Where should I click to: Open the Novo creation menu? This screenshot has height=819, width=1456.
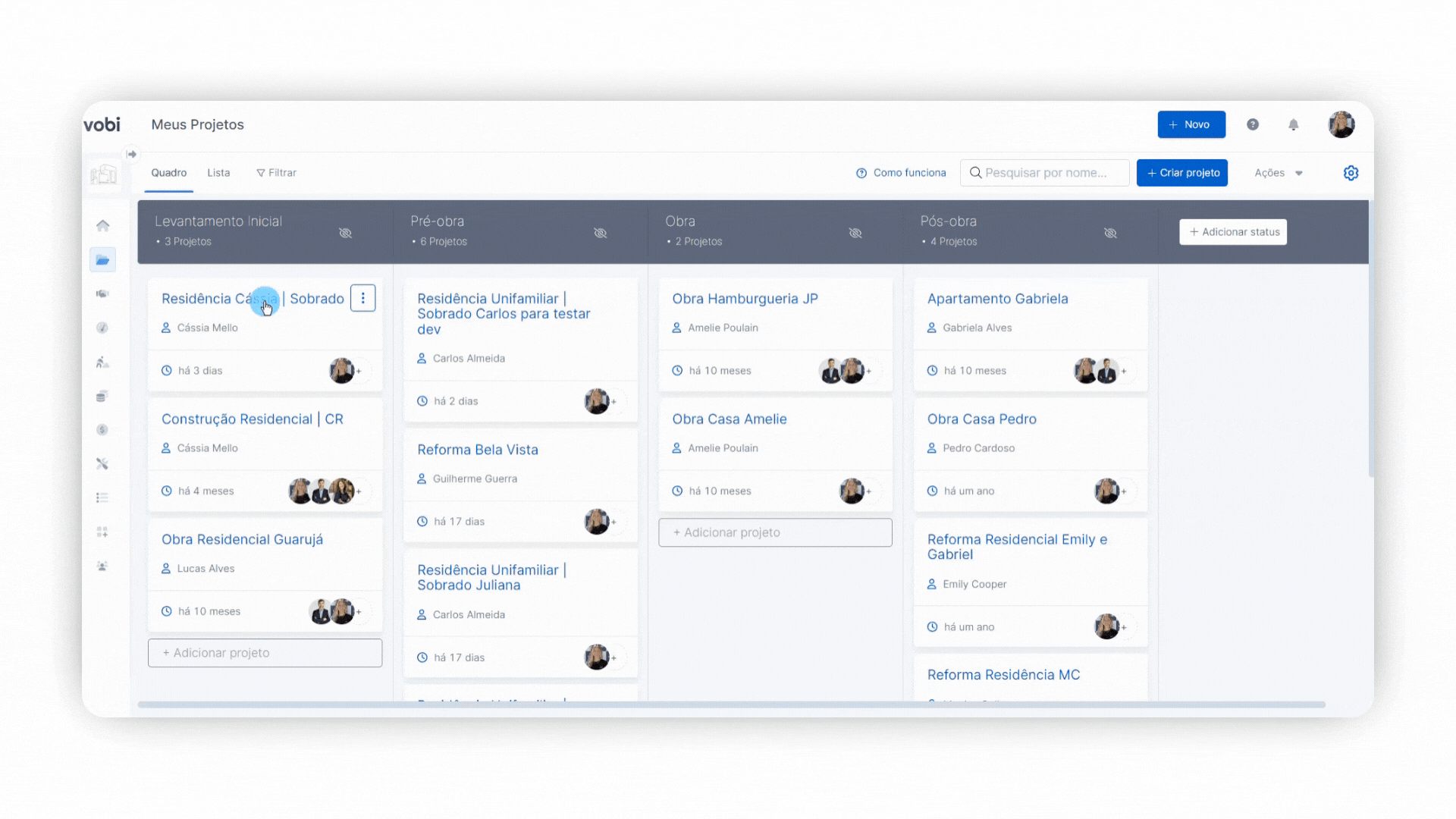pyautogui.click(x=1191, y=124)
